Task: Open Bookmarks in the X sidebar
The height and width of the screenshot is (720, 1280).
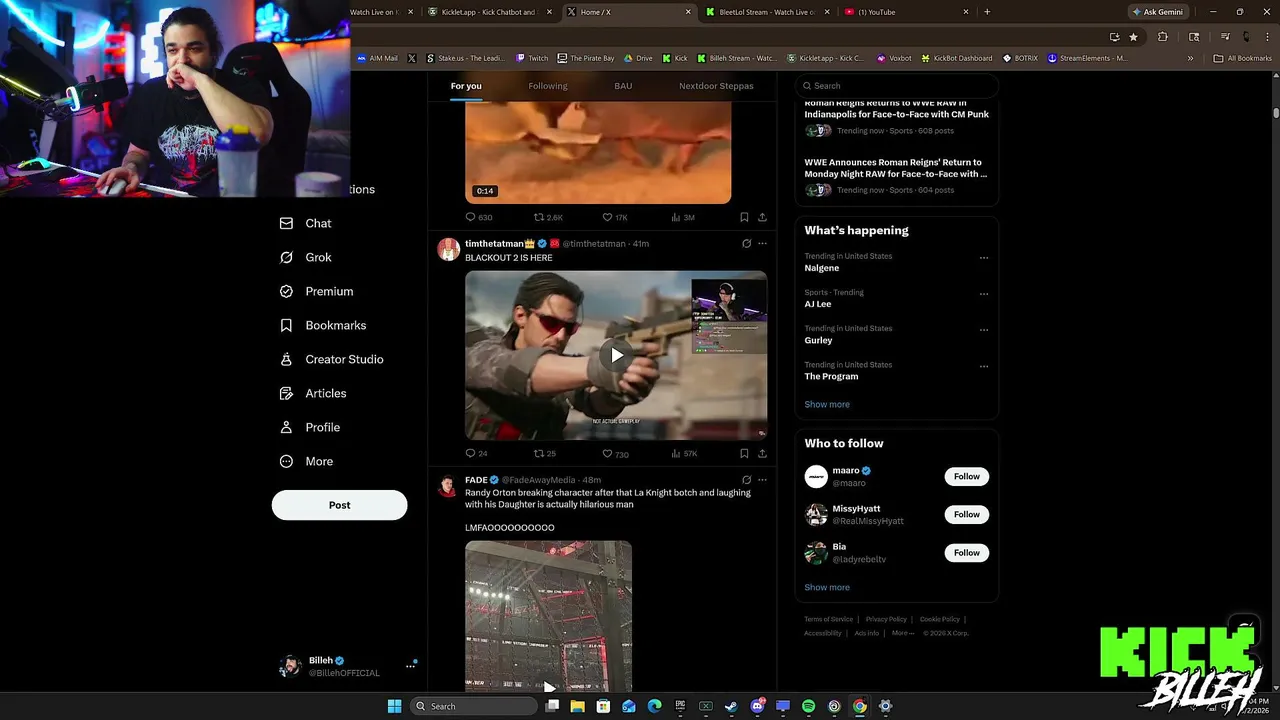Action: pos(322,325)
